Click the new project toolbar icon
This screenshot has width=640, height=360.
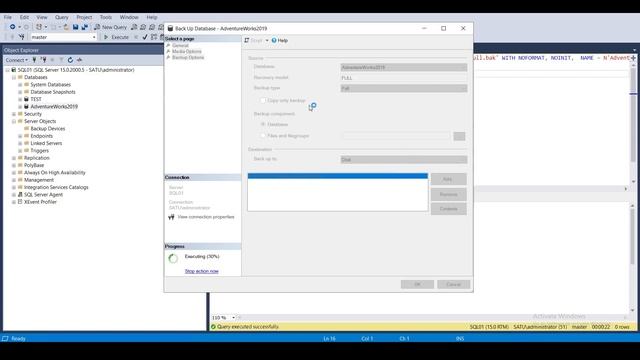(39, 27)
